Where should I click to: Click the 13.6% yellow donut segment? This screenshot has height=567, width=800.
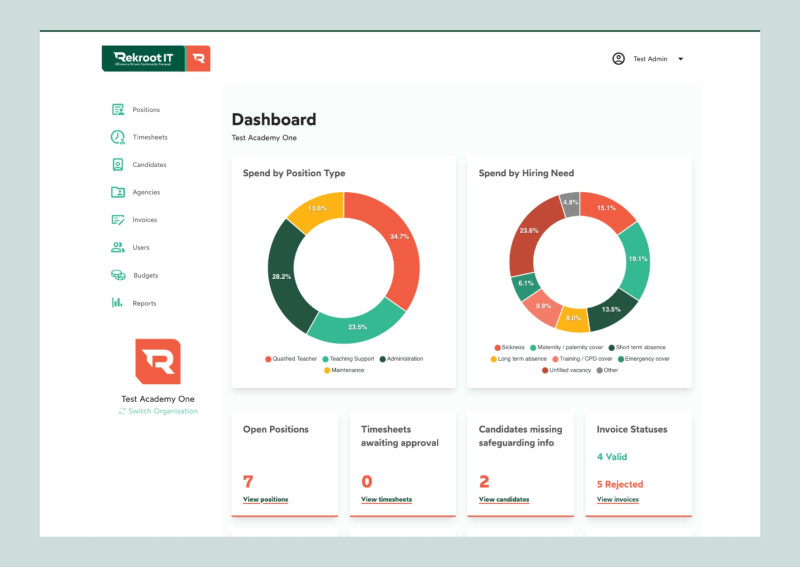point(319,209)
